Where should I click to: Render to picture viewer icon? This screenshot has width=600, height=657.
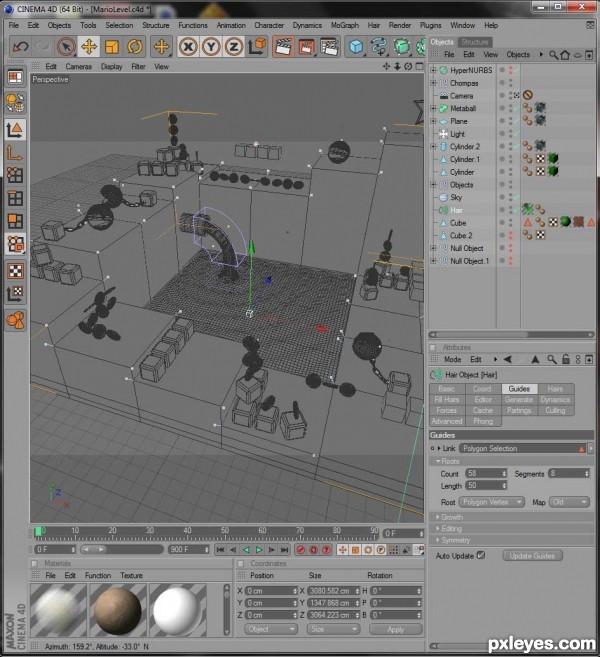pyautogui.click(x=306, y=47)
